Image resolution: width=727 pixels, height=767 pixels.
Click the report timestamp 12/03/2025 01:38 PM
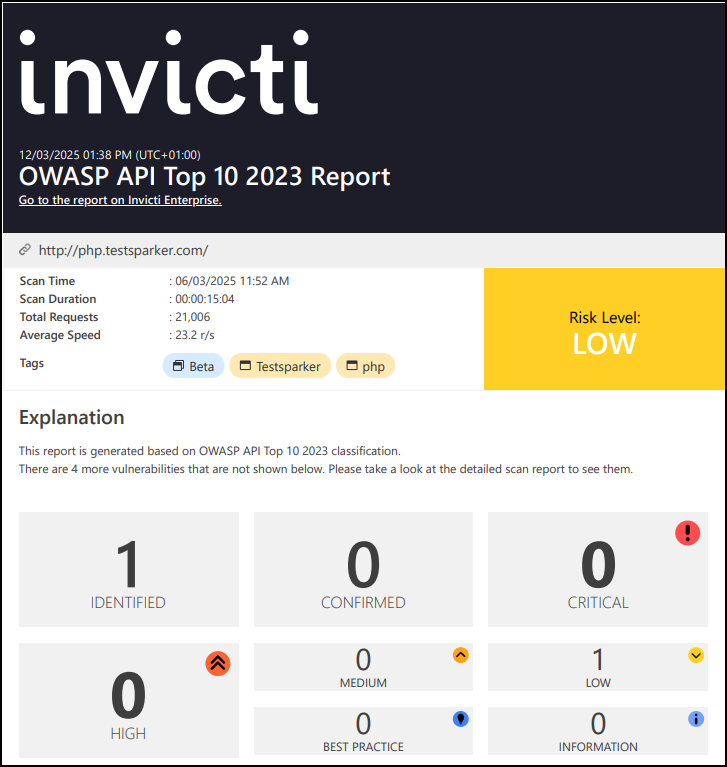[x=110, y=155]
